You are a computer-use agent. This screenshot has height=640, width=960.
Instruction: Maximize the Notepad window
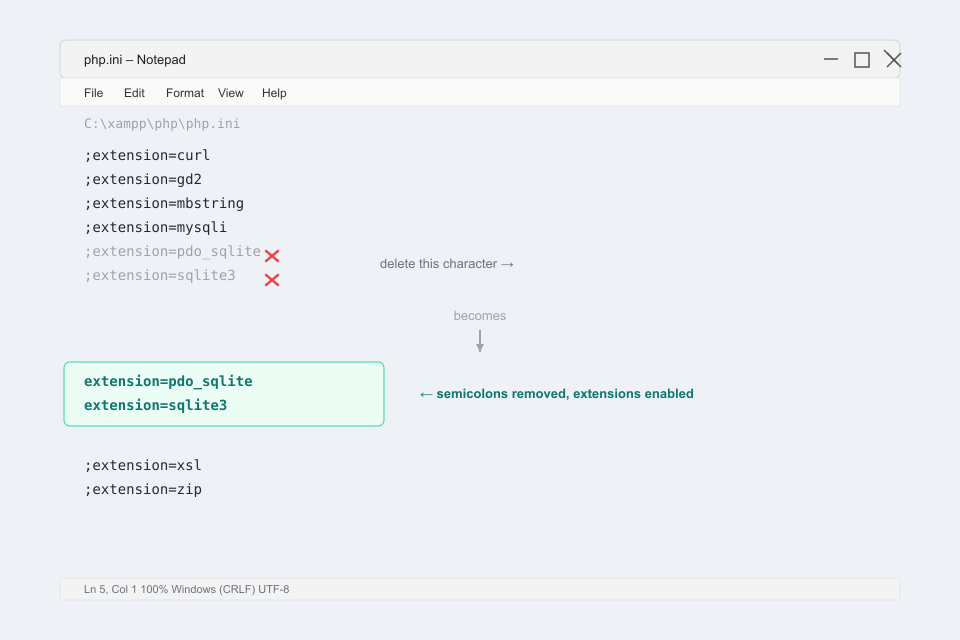pos(862,59)
